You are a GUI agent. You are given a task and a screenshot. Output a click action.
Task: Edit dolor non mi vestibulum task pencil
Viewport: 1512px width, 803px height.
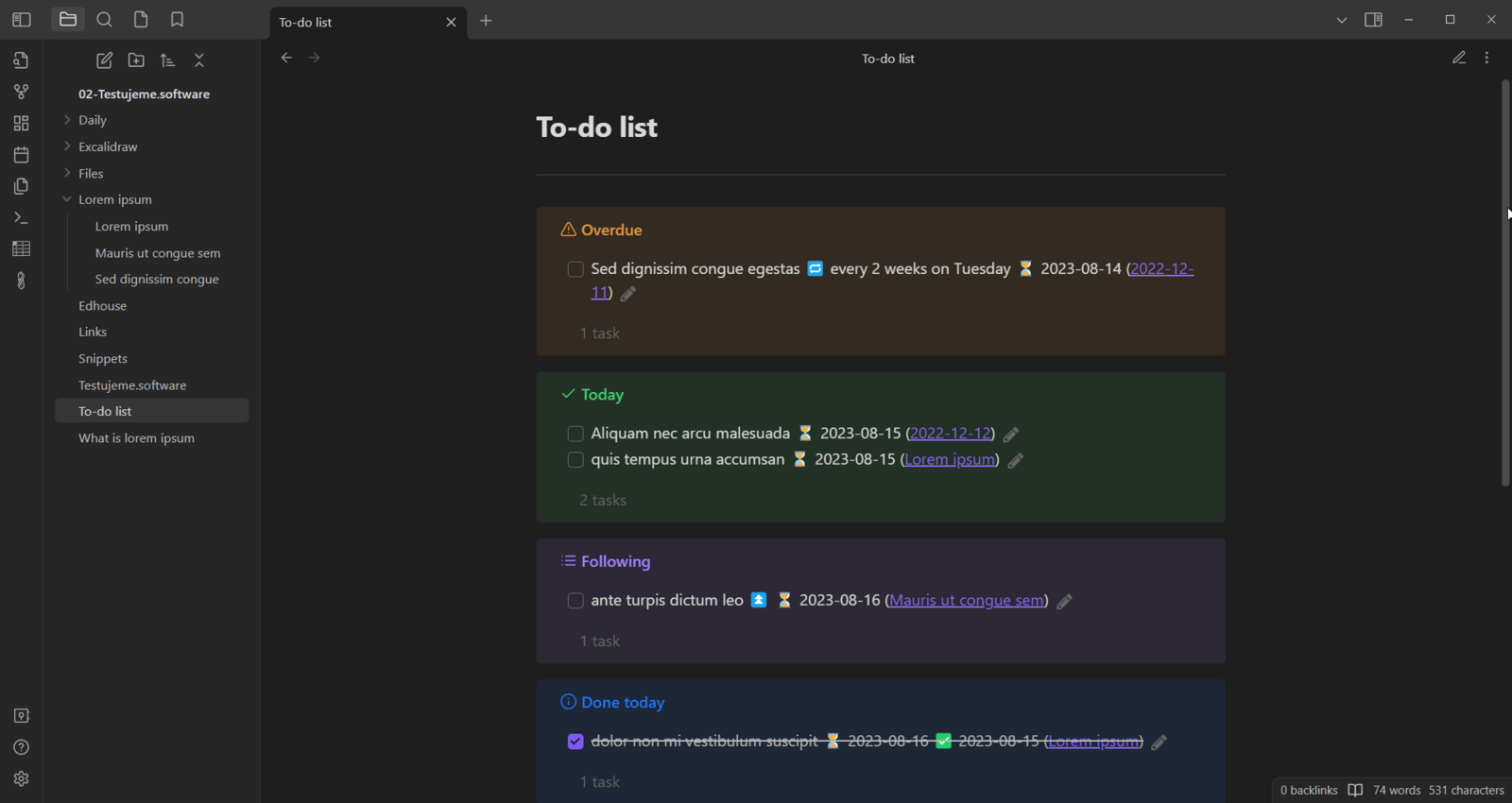point(1160,743)
